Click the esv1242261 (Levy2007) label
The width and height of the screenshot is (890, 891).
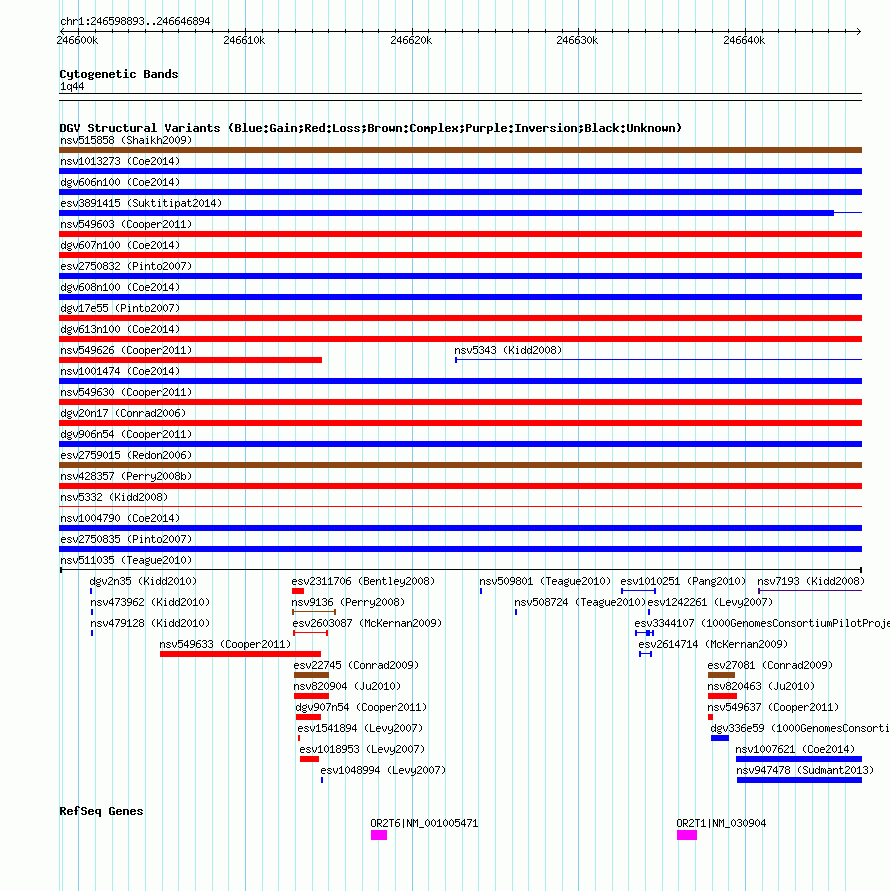point(710,603)
